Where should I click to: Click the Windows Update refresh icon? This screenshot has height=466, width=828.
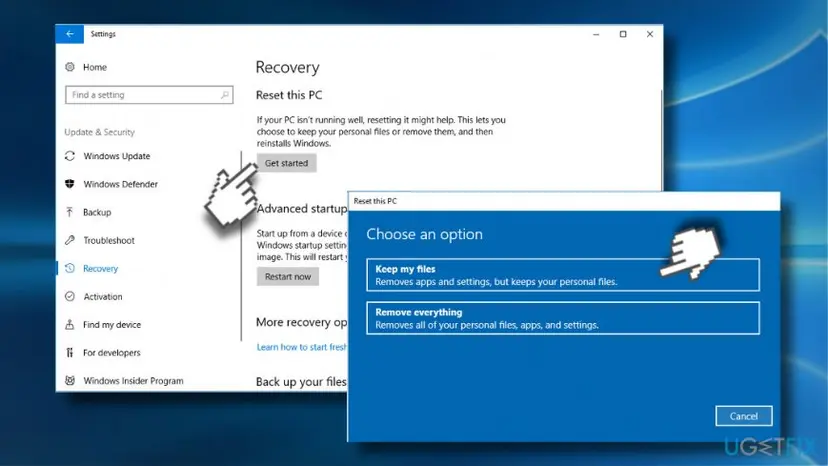click(x=70, y=156)
